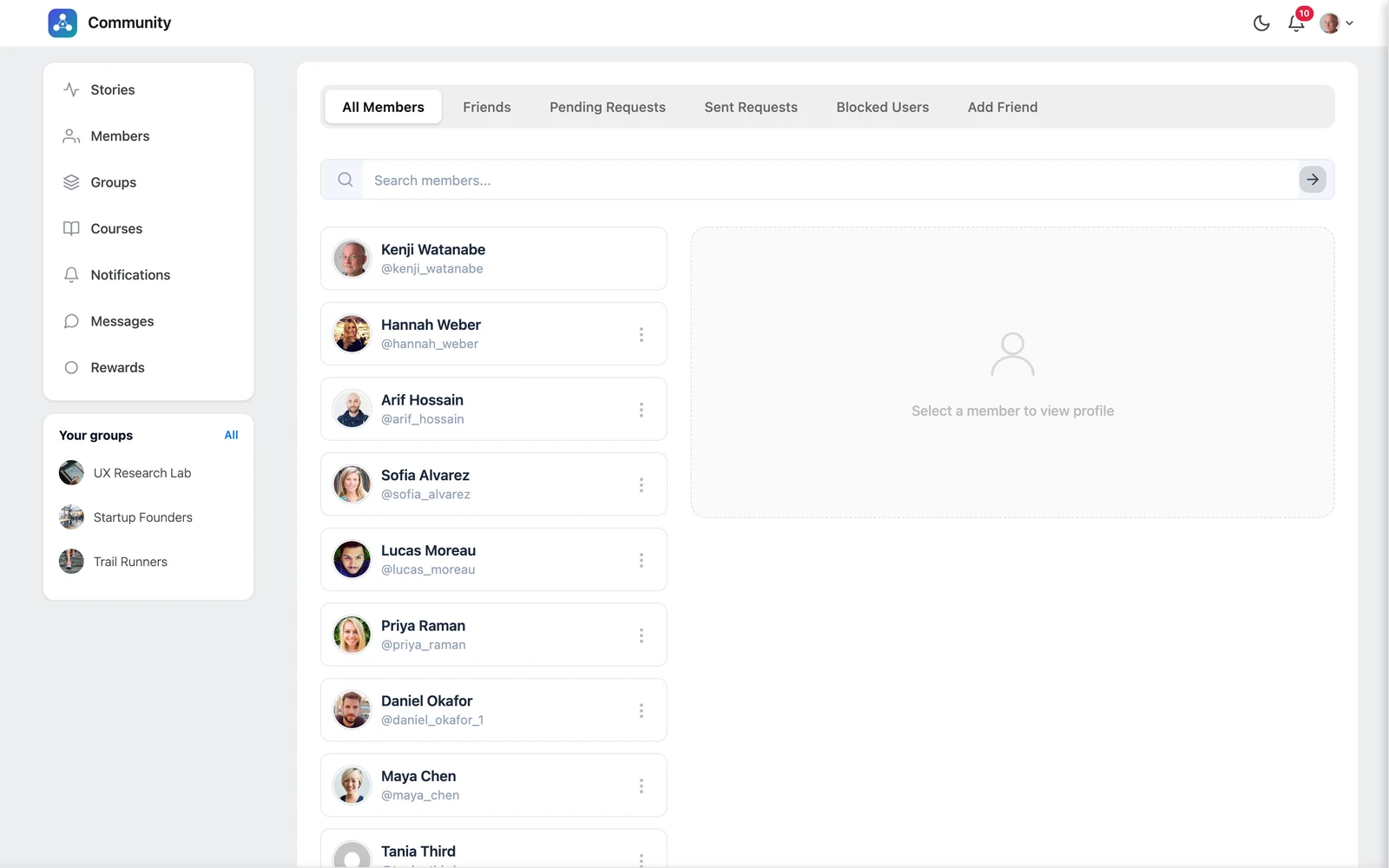
Task: Toggle dark mode moon icon
Action: (x=1261, y=23)
